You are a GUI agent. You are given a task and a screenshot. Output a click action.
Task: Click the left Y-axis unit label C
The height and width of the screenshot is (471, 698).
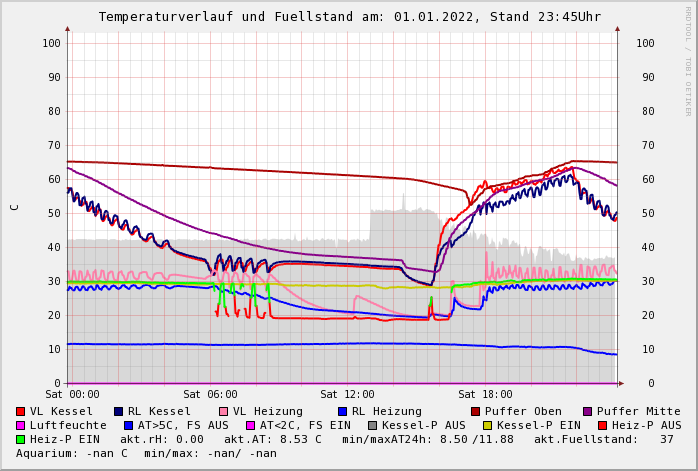coord(14,207)
